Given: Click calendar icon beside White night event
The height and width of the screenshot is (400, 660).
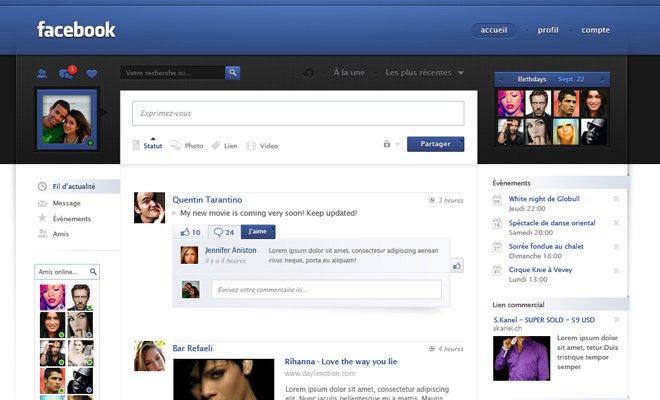Looking at the screenshot, I should click(x=497, y=200).
